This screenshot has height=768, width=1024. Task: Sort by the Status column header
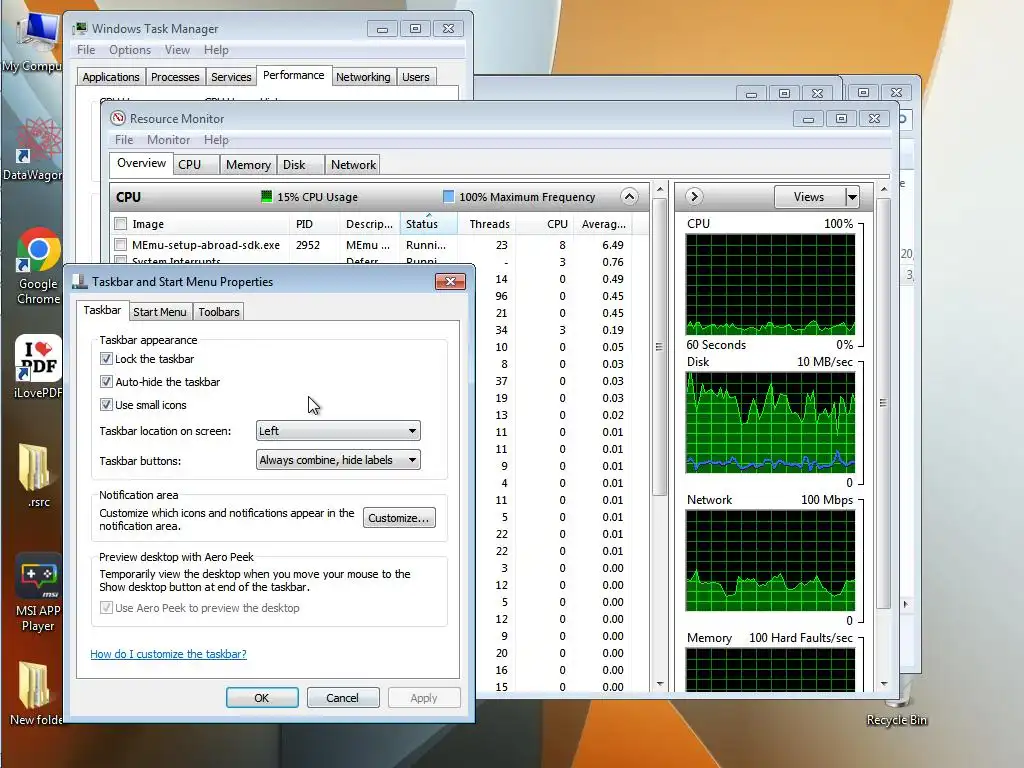428,224
